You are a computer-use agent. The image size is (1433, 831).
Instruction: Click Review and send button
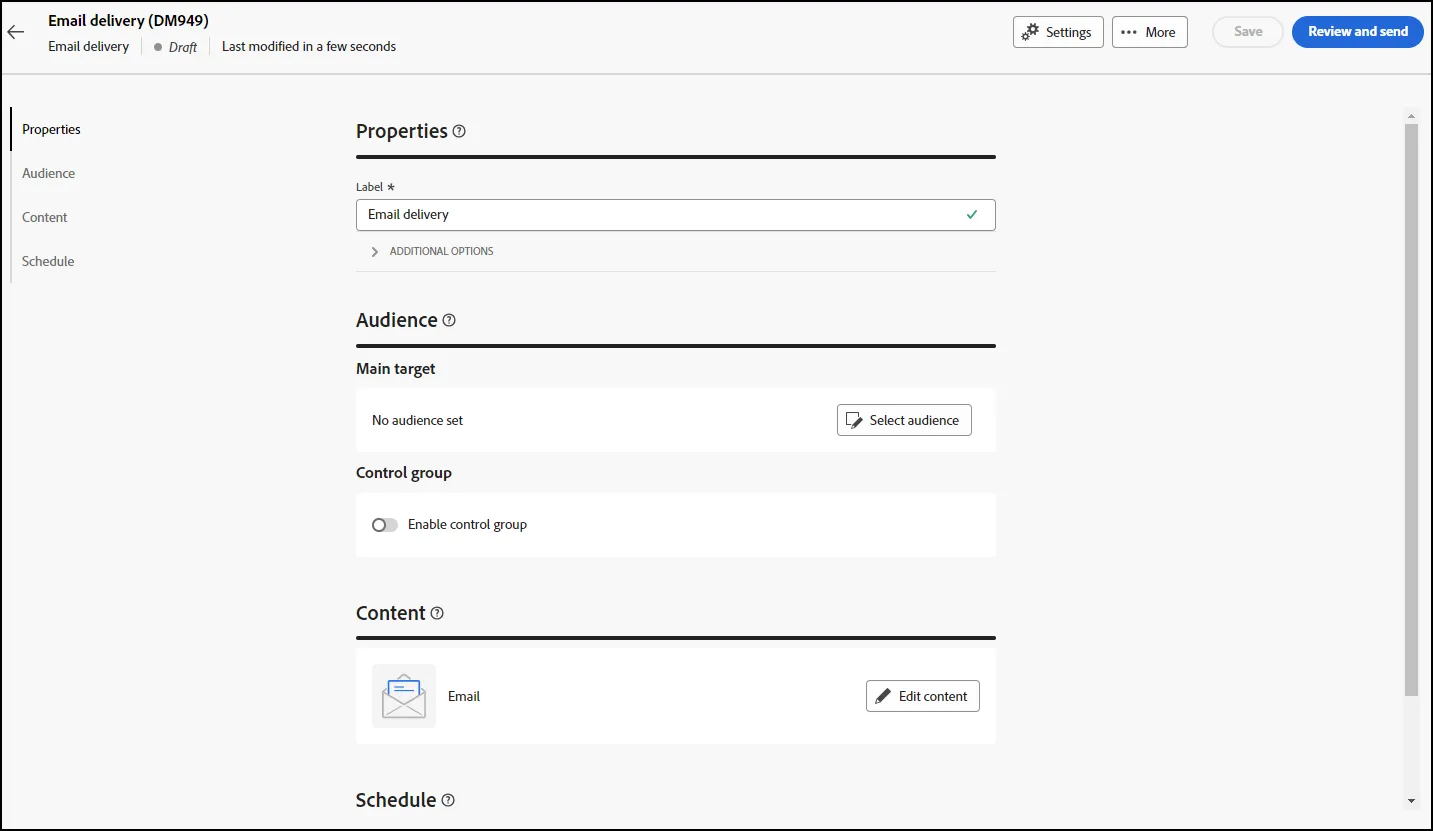pos(1358,32)
